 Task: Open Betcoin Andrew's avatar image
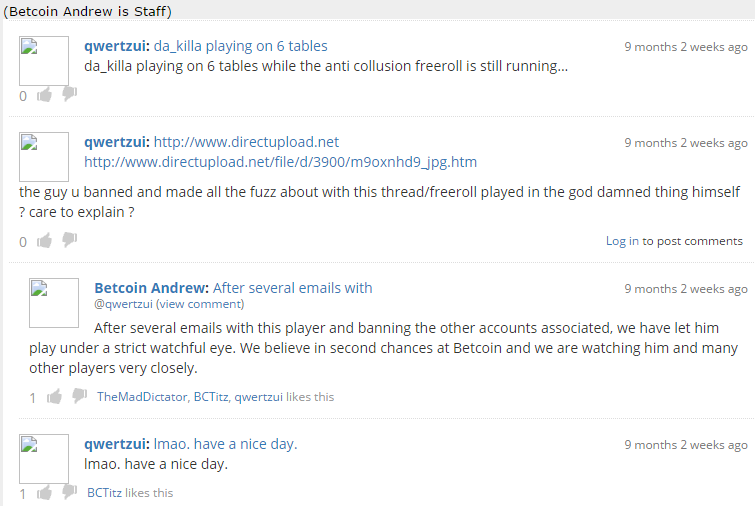coord(54,303)
